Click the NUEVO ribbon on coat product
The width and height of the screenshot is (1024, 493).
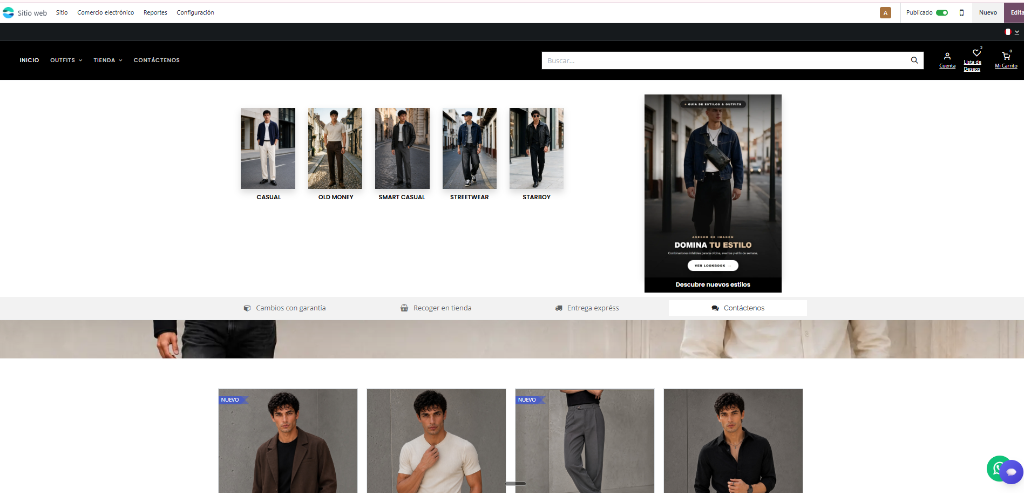tap(232, 400)
